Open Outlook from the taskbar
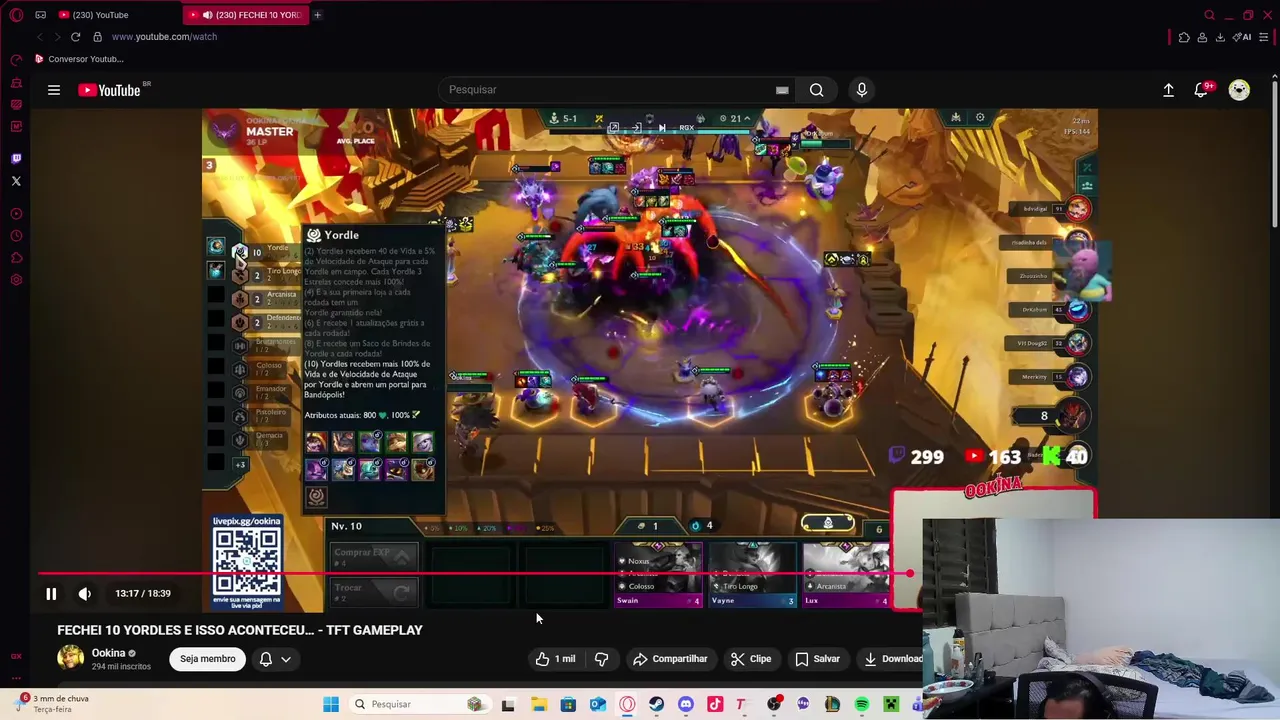 pos(598,705)
